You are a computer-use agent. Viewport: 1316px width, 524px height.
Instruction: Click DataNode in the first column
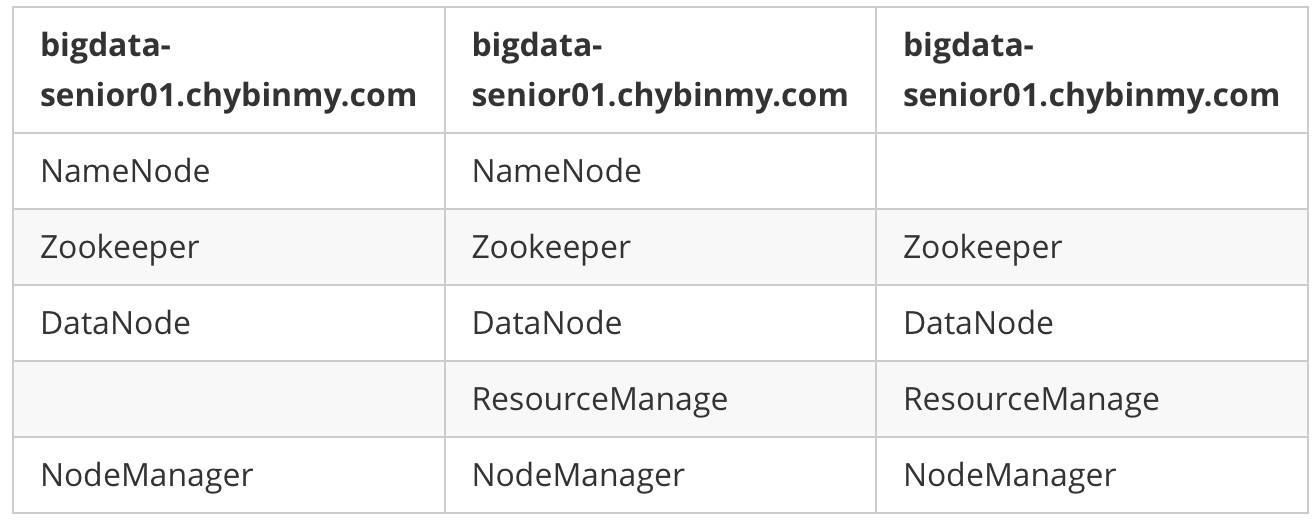click(x=115, y=323)
